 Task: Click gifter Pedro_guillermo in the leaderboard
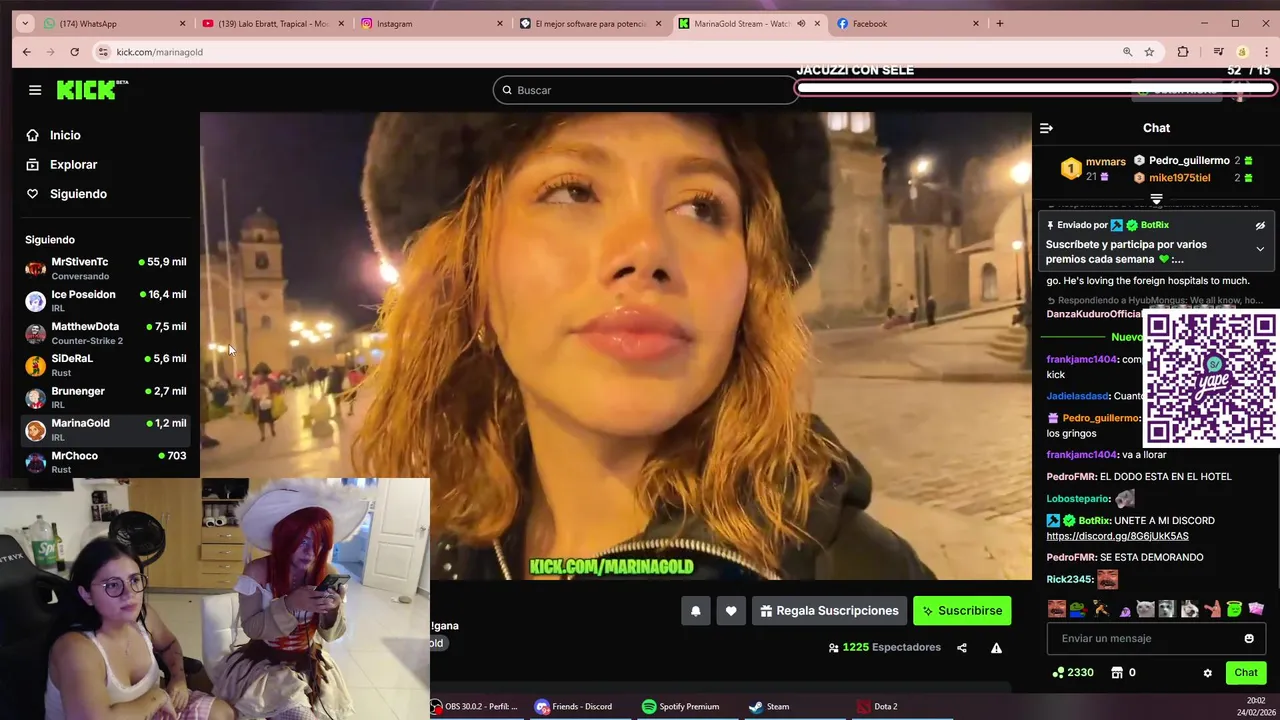point(1189,160)
